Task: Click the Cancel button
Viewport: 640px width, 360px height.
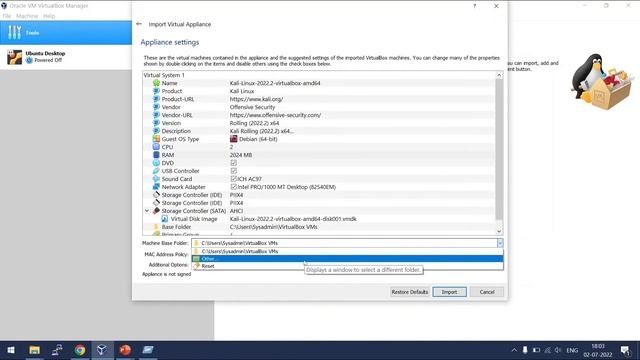Action: click(487, 292)
